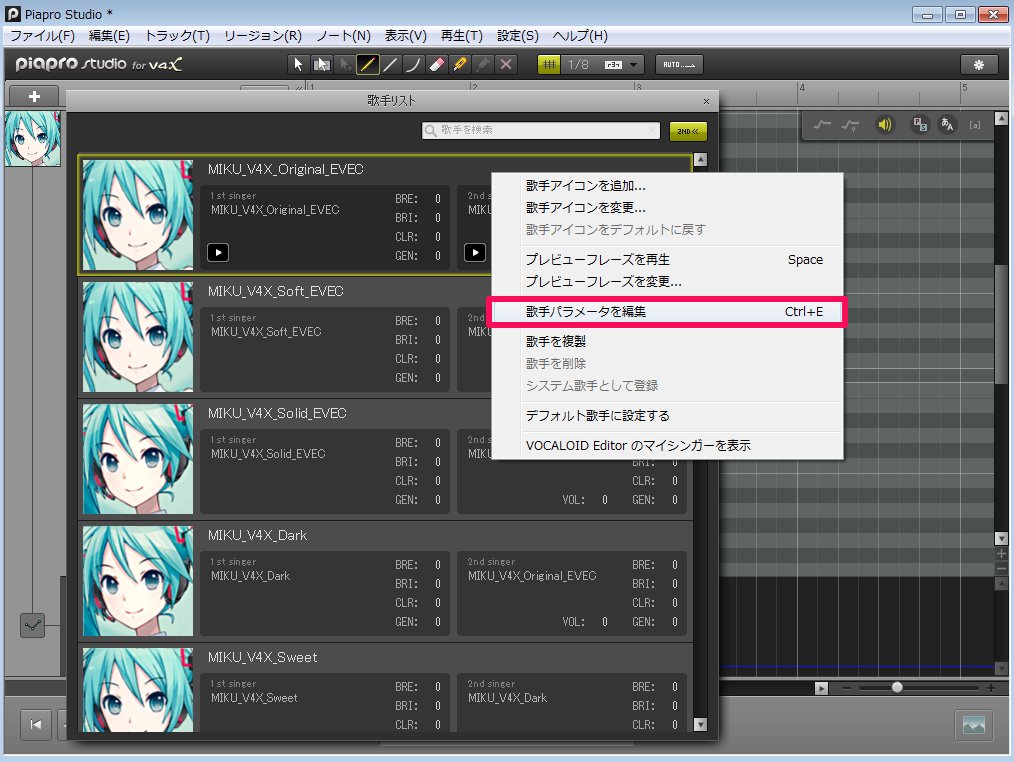This screenshot has width=1014, height=762.
Task: Click the AUTO scroll button
Action: click(x=679, y=64)
